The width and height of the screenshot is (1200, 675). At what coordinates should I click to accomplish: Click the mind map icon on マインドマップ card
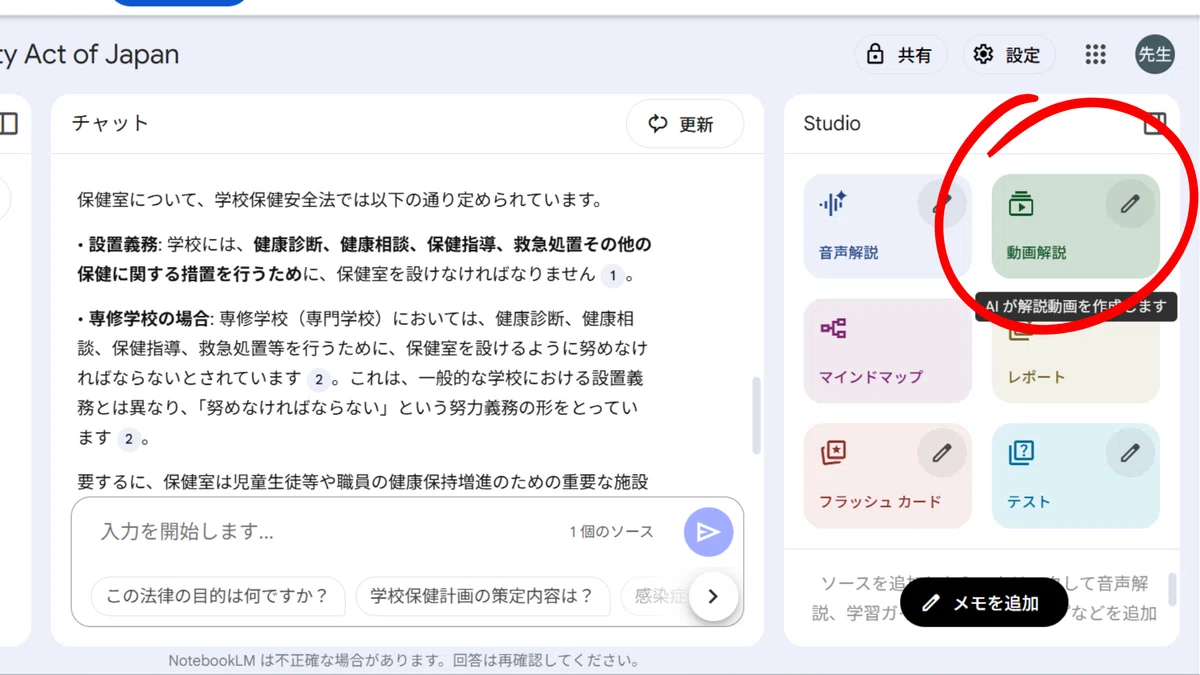[x=833, y=328]
